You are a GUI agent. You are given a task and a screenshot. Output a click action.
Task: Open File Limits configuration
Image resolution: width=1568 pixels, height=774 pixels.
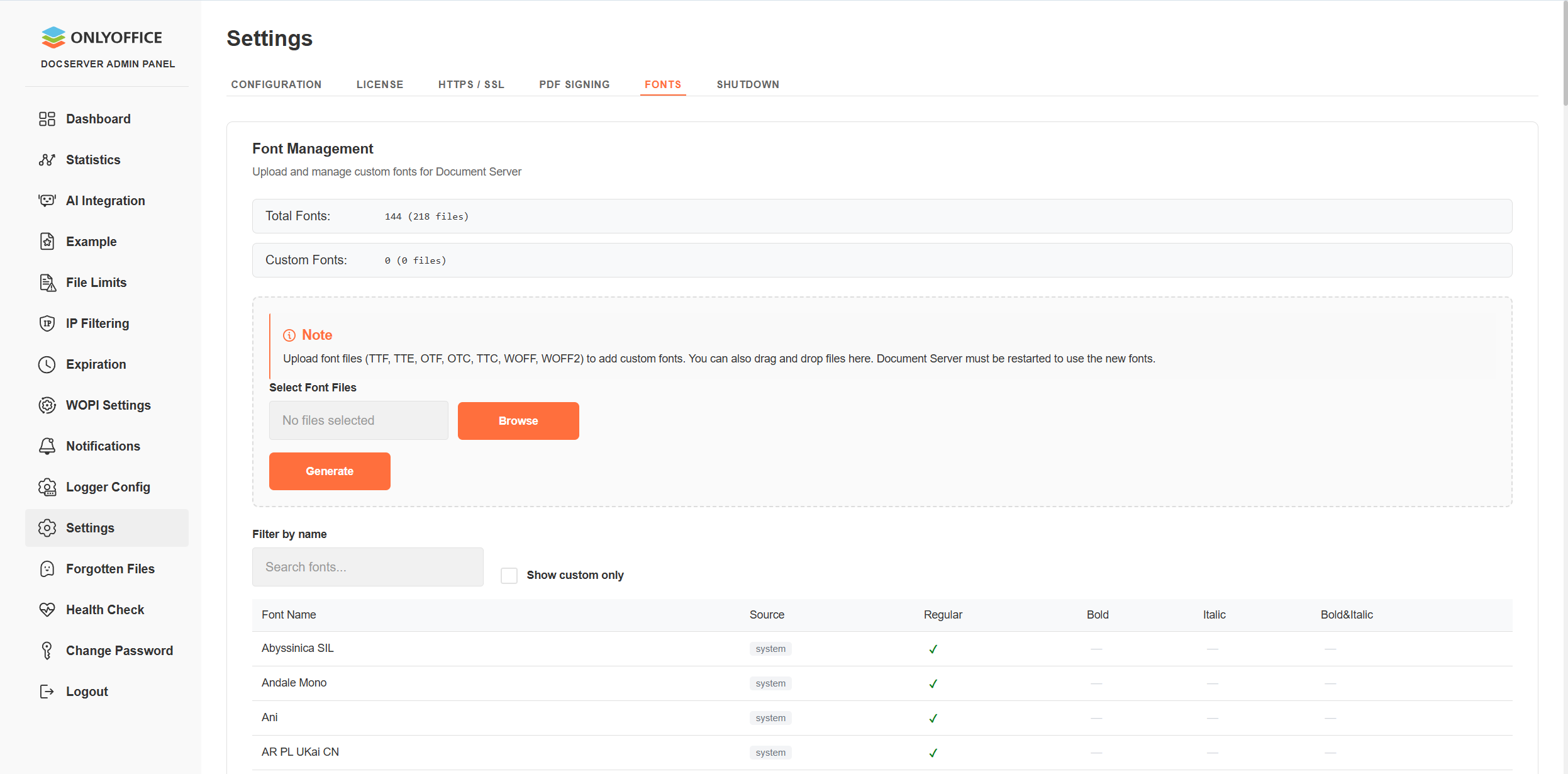coord(96,282)
